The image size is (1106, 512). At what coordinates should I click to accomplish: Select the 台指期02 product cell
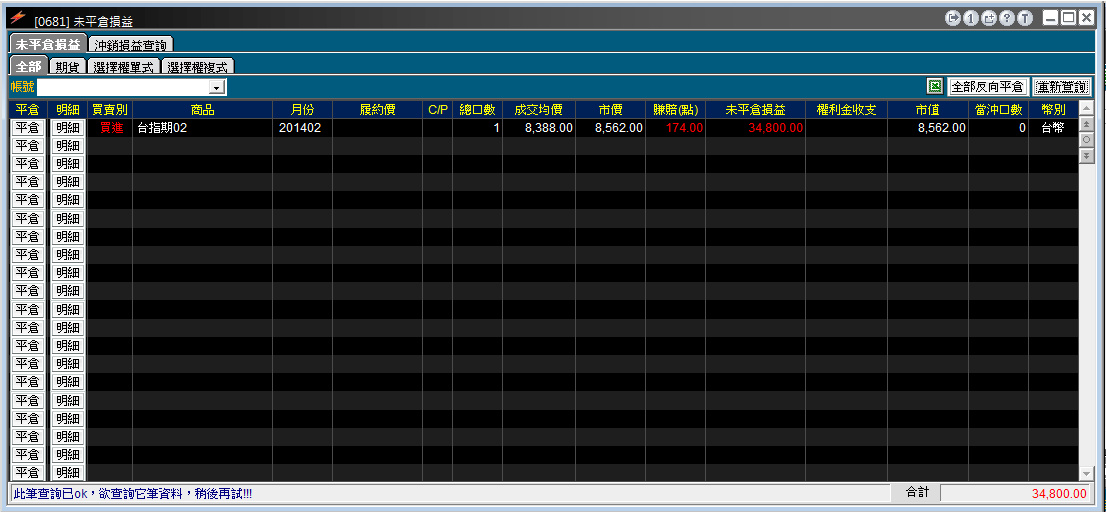click(202, 128)
